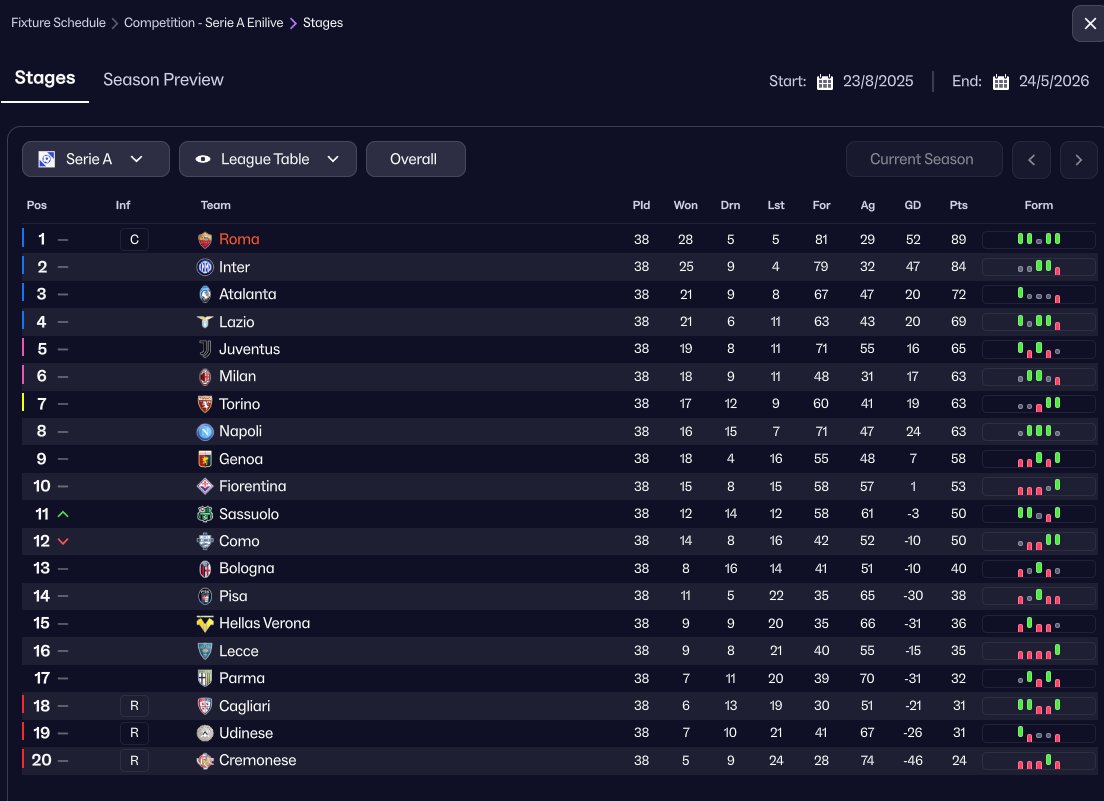This screenshot has width=1104, height=801.
Task: Open Fixture Schedule in the breadcrumb
Action: coord(58,23)
